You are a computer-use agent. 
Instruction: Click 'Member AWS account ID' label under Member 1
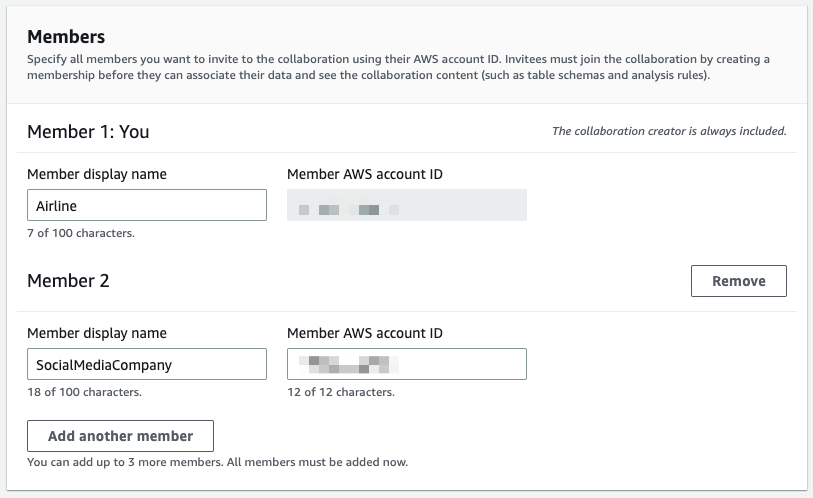365,174
